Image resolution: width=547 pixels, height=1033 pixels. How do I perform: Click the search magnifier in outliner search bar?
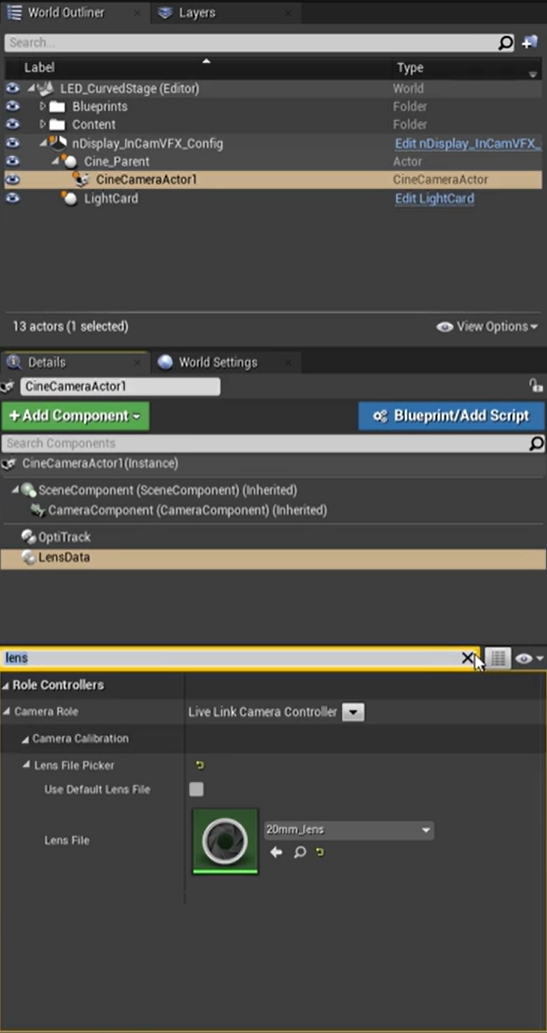[x=505, y=43]
